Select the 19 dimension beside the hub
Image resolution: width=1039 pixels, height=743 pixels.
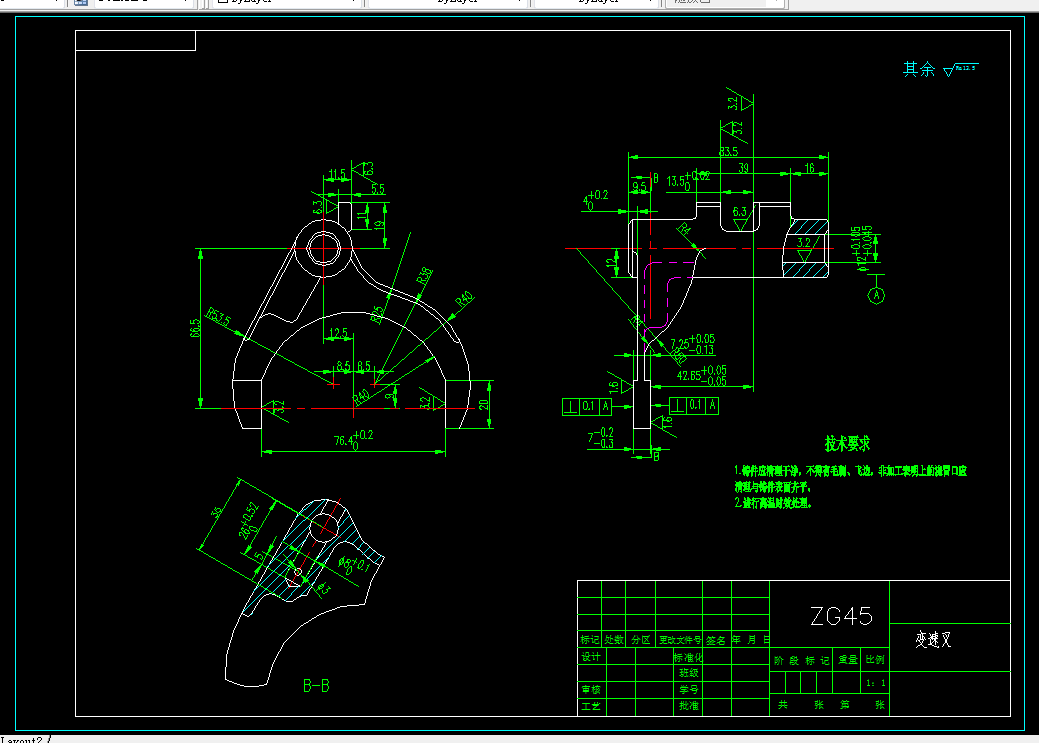[x=379, y=225]
